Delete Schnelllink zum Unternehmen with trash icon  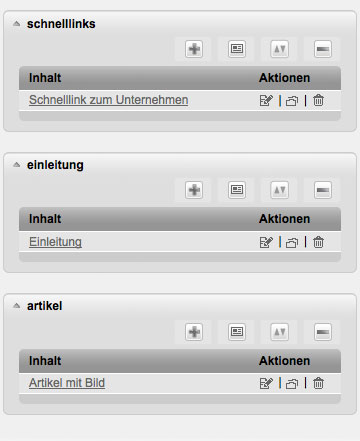[x=318, y=100]
